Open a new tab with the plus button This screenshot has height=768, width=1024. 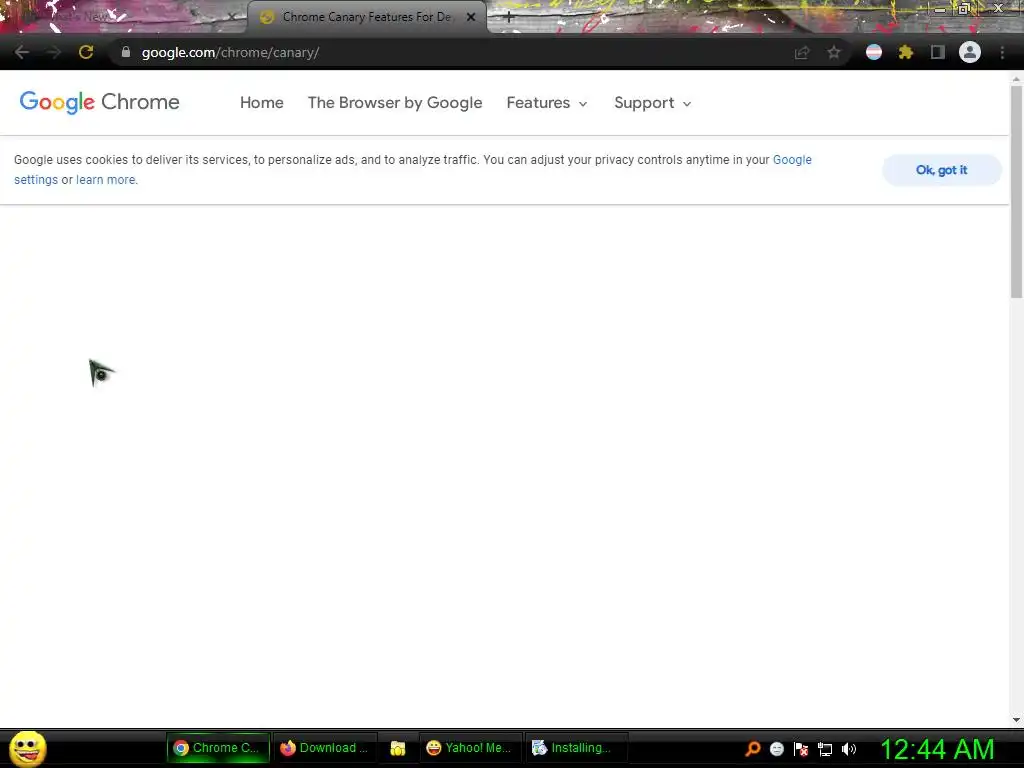(x=509, y=18)
